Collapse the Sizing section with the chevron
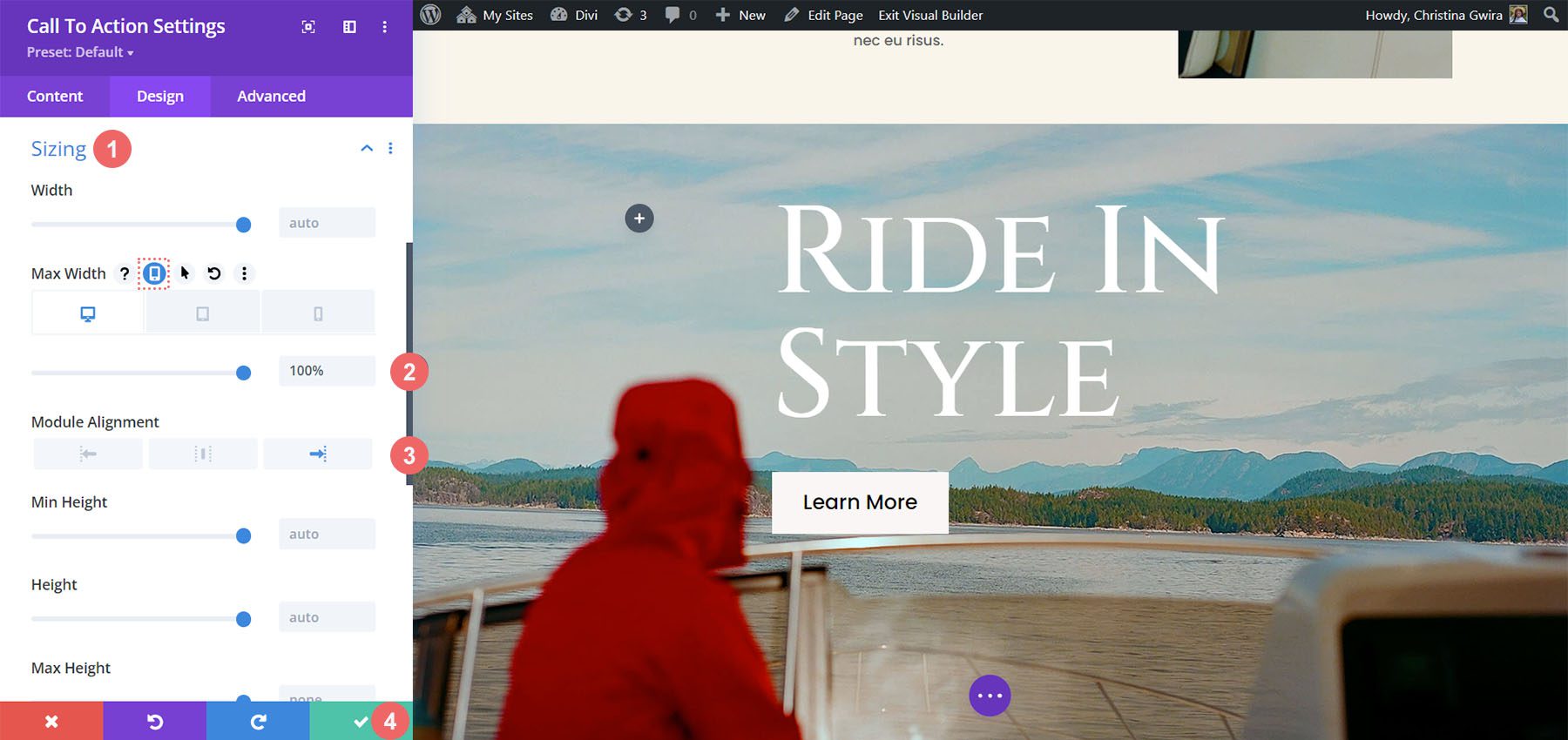1568x740 pixels. [x=367, y=149]
